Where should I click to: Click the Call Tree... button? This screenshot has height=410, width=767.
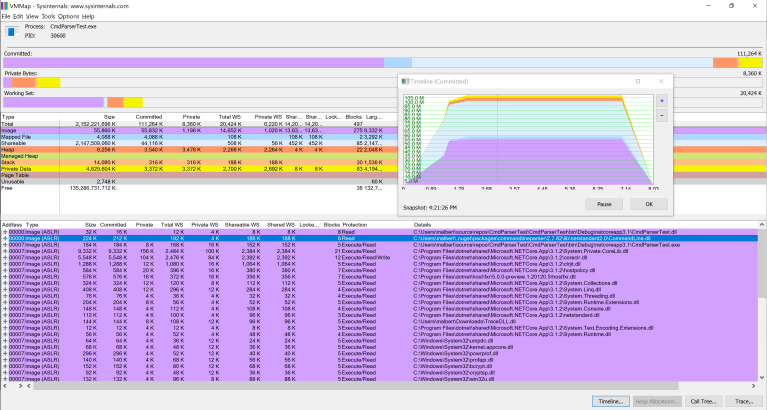click(703, 400)
